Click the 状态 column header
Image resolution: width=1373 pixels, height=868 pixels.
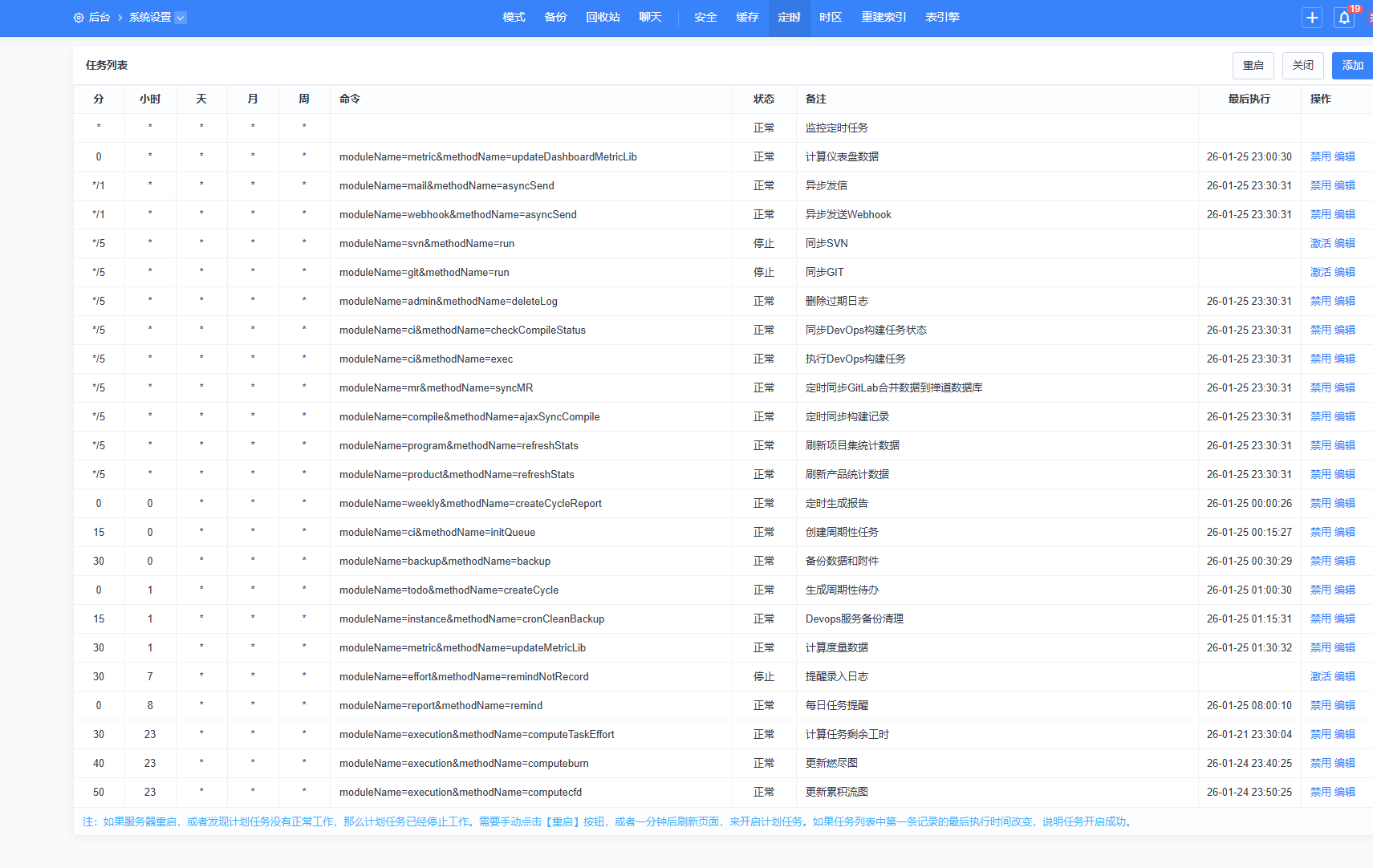coord(764,99)
